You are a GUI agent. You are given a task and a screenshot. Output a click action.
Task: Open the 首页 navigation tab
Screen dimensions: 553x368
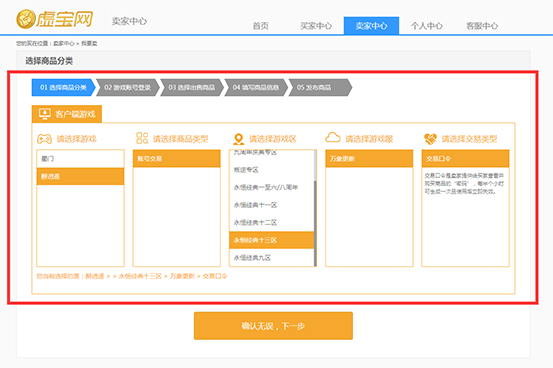click(x=261, y=26)
